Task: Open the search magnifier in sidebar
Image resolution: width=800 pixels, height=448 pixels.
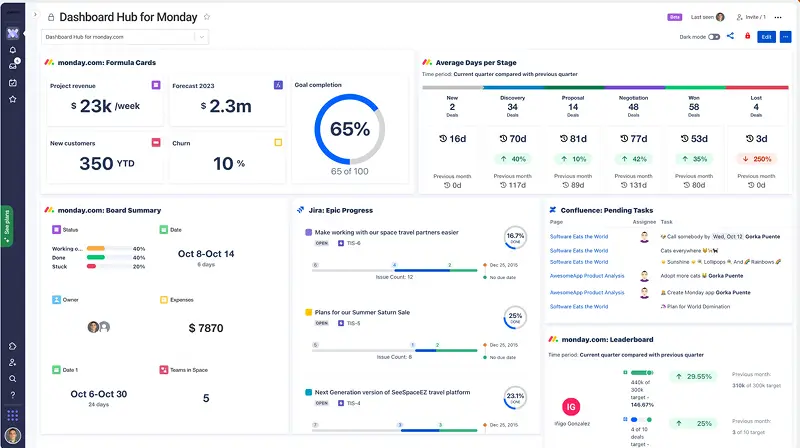Action: pos(13,379)
